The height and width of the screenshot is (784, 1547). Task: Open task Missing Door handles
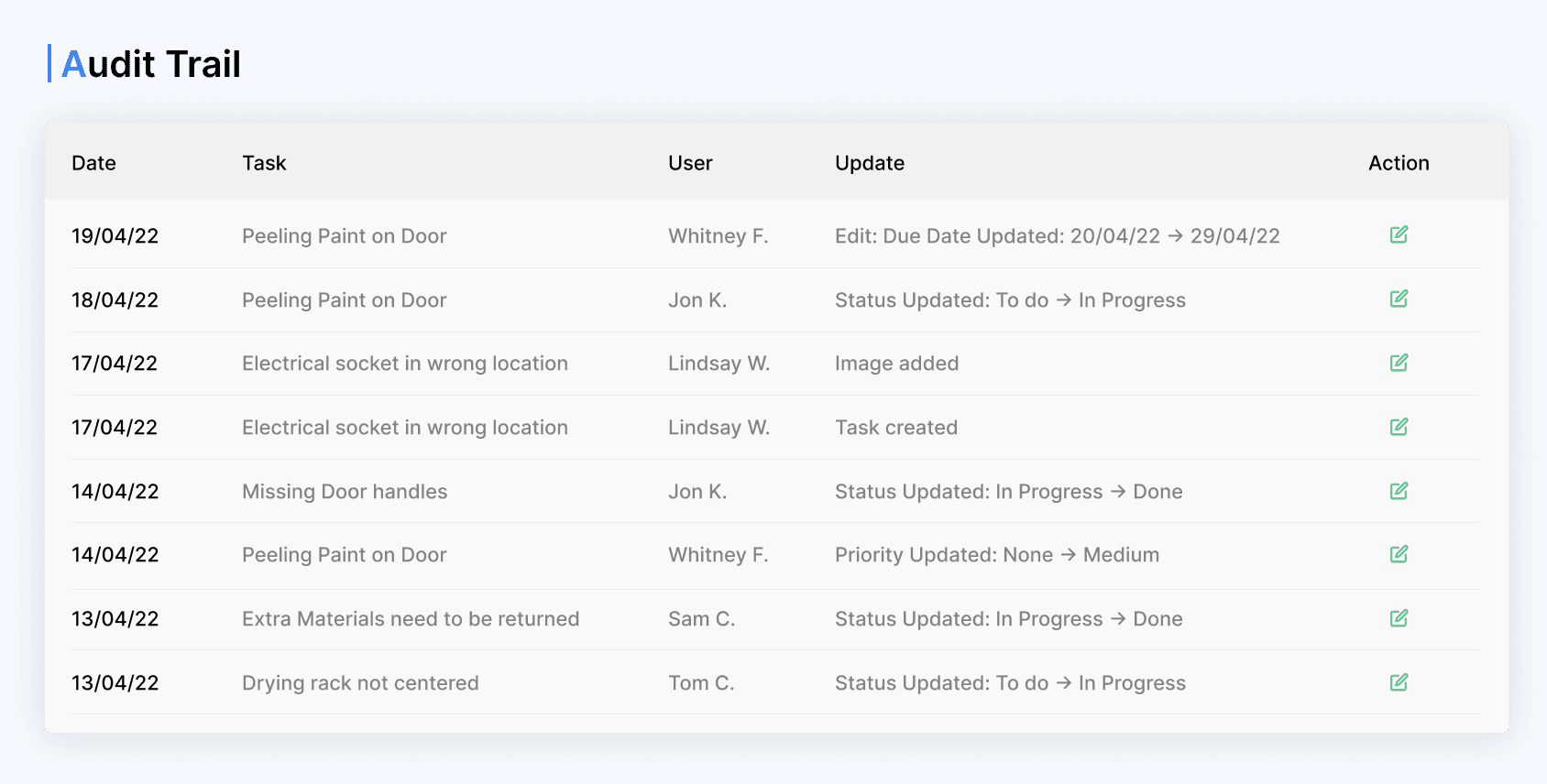click(345, 492)
